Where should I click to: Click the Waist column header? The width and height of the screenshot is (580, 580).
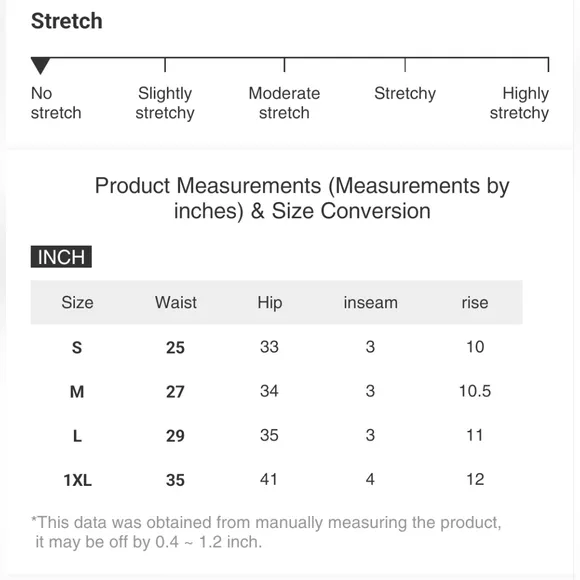pyautogui.click(x=176, y=303)
